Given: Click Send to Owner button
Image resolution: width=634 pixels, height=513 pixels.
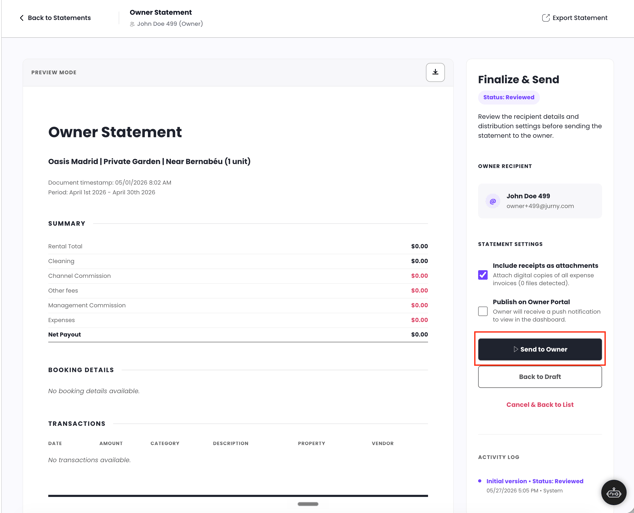Looking at the screenshot, I should pos(540,349).
